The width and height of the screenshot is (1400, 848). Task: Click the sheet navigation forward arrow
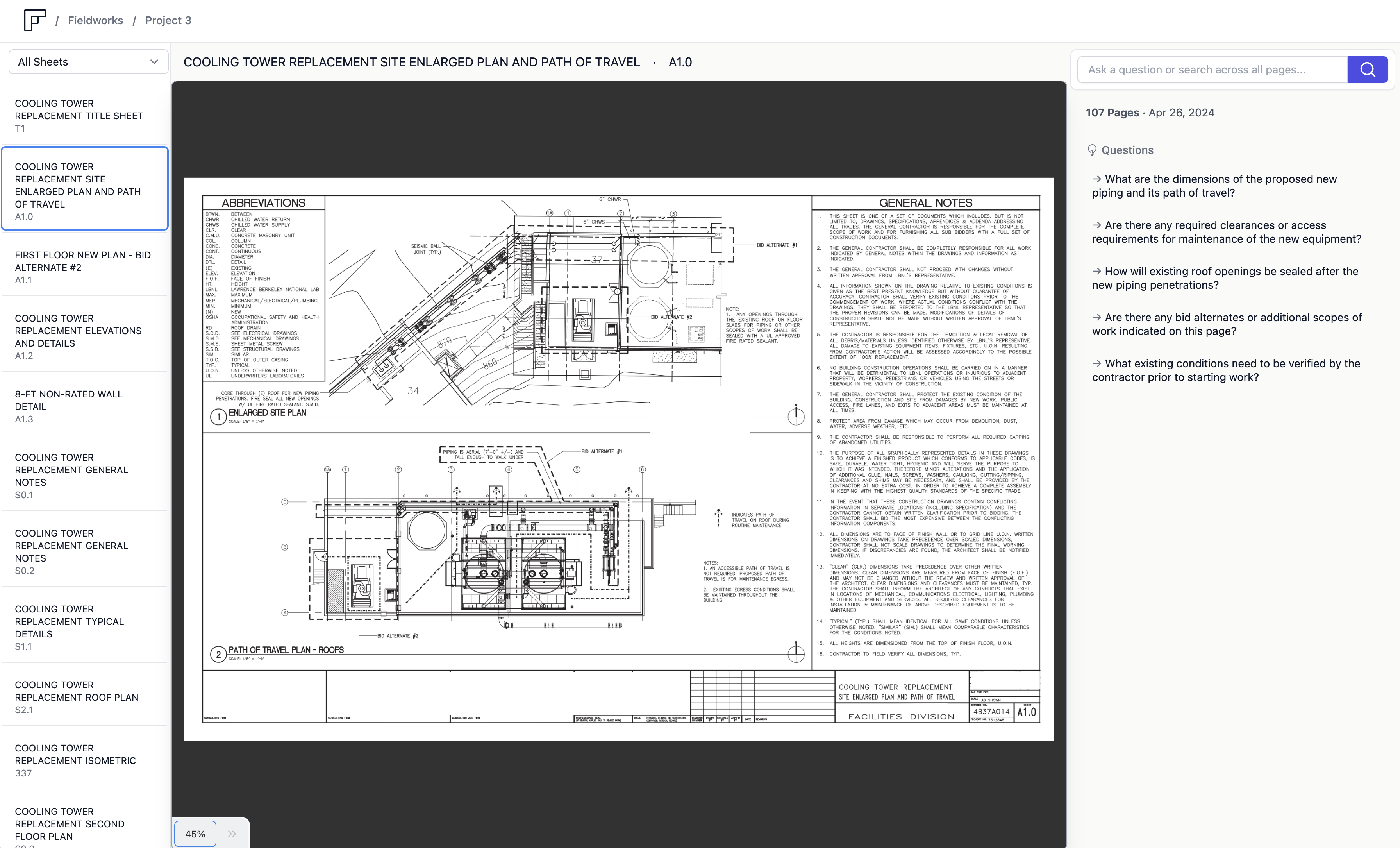[x=229, y=834]
